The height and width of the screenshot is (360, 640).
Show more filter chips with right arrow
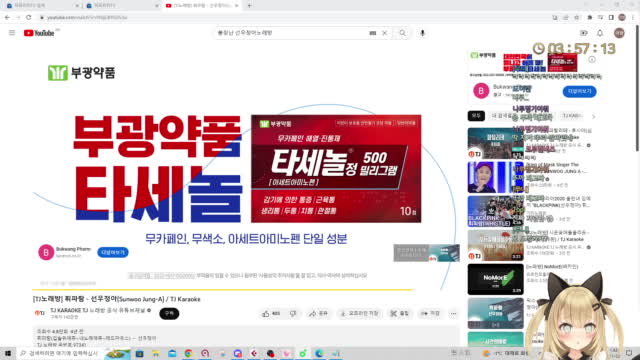tap(593, 117)
